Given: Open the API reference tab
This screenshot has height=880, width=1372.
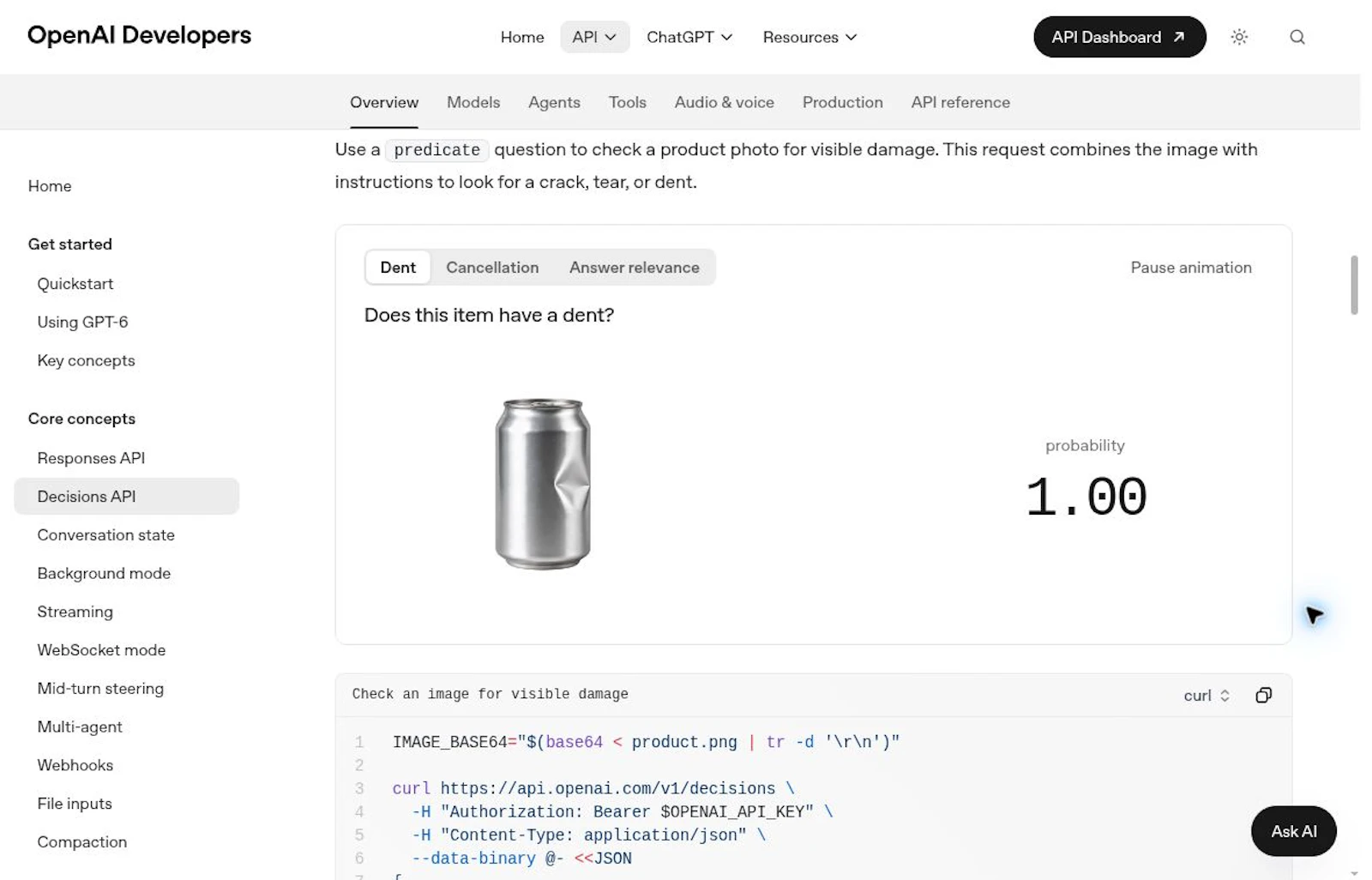Looking at the screenshot, I should [960, 102].
